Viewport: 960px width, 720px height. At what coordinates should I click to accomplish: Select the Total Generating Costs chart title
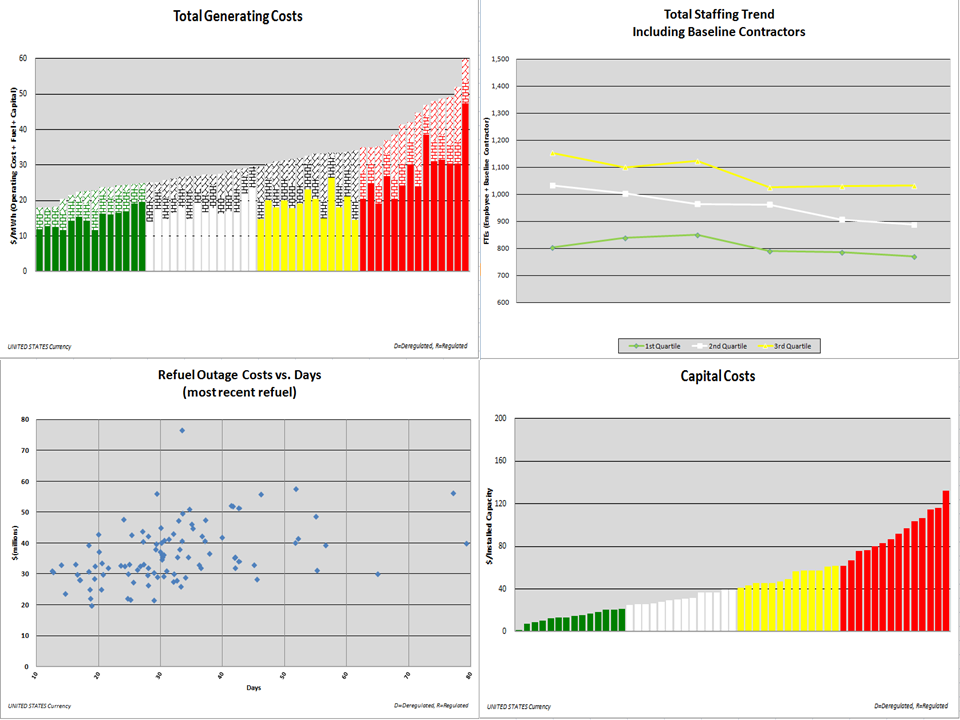(x=238, y=16)
